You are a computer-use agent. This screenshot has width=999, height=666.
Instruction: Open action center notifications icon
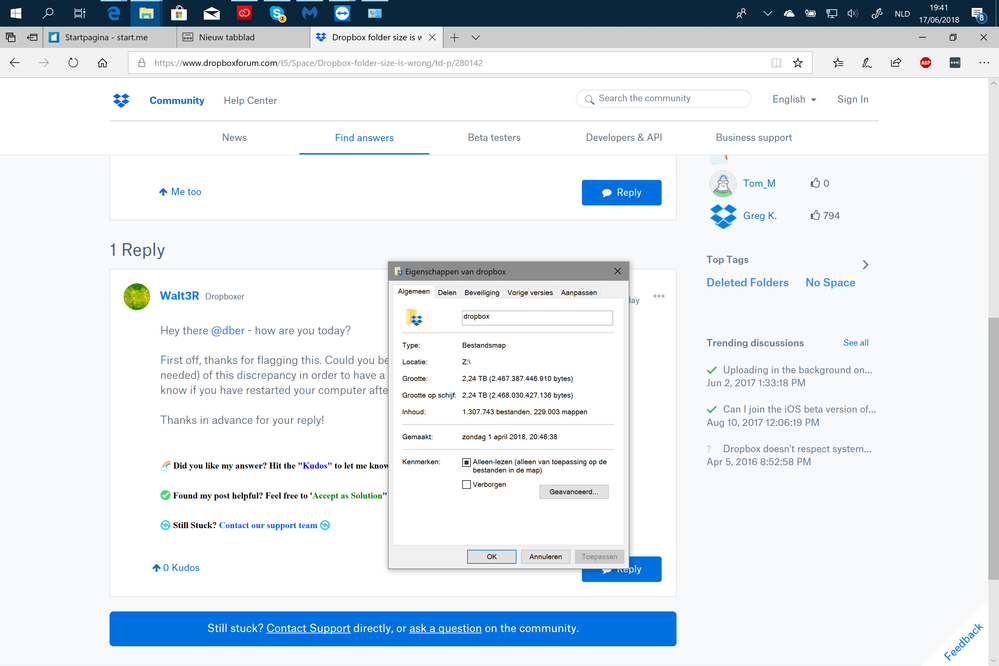tap(979, 13)
